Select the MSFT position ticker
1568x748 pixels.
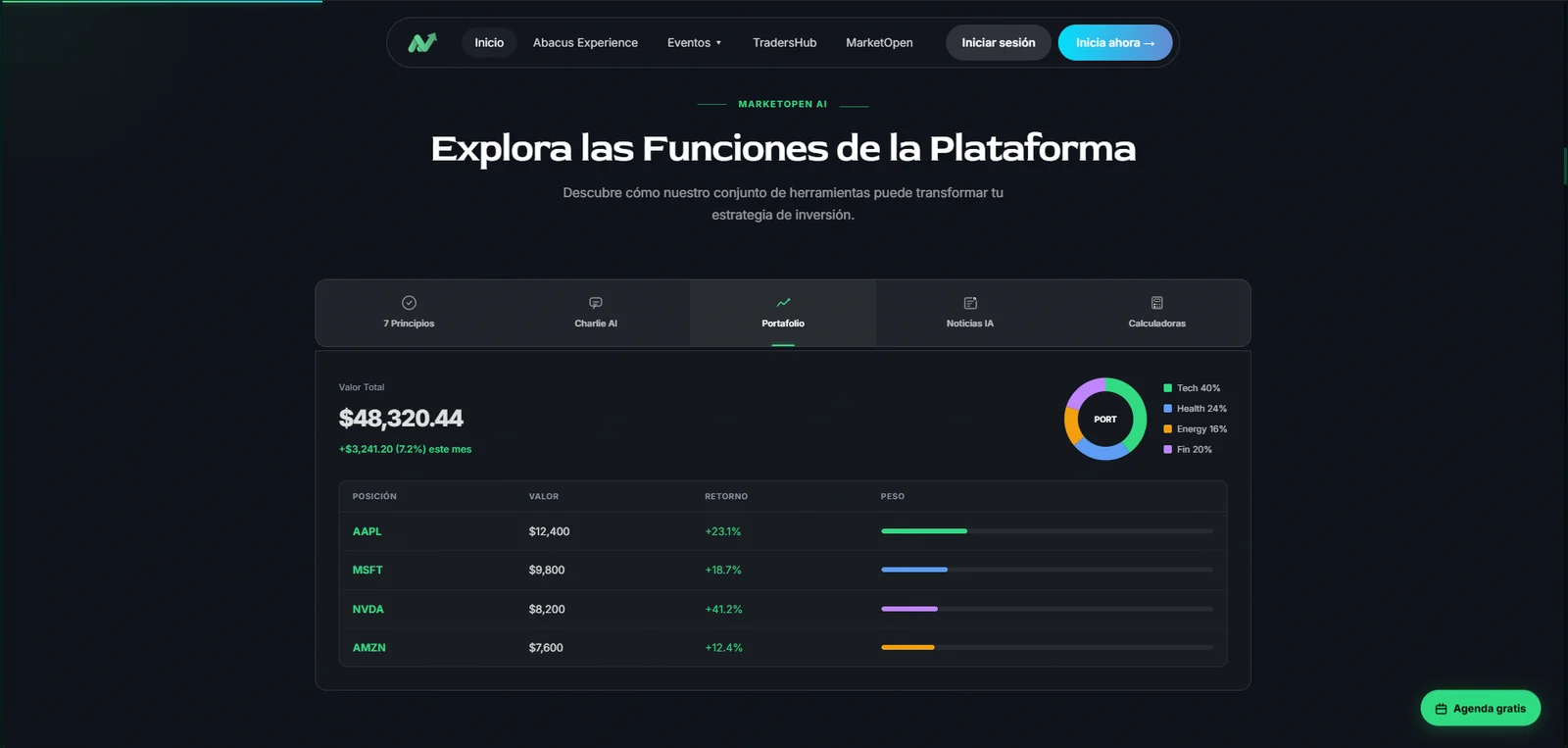(367, 570)
